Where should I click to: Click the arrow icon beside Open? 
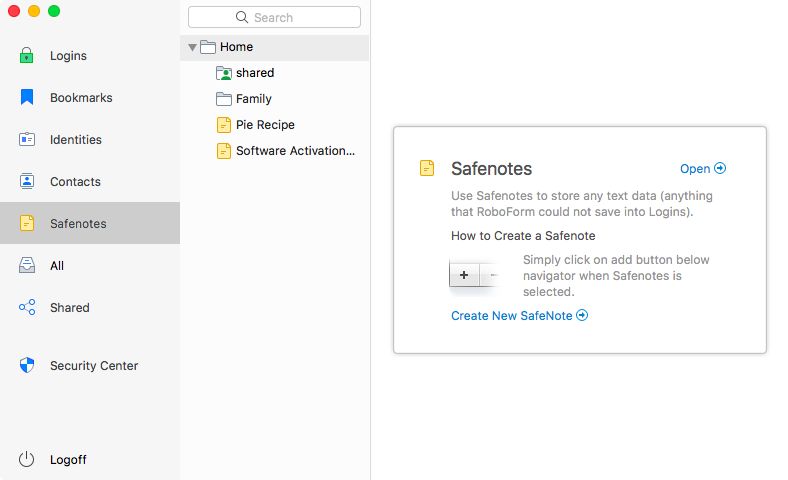coord(720,168)
